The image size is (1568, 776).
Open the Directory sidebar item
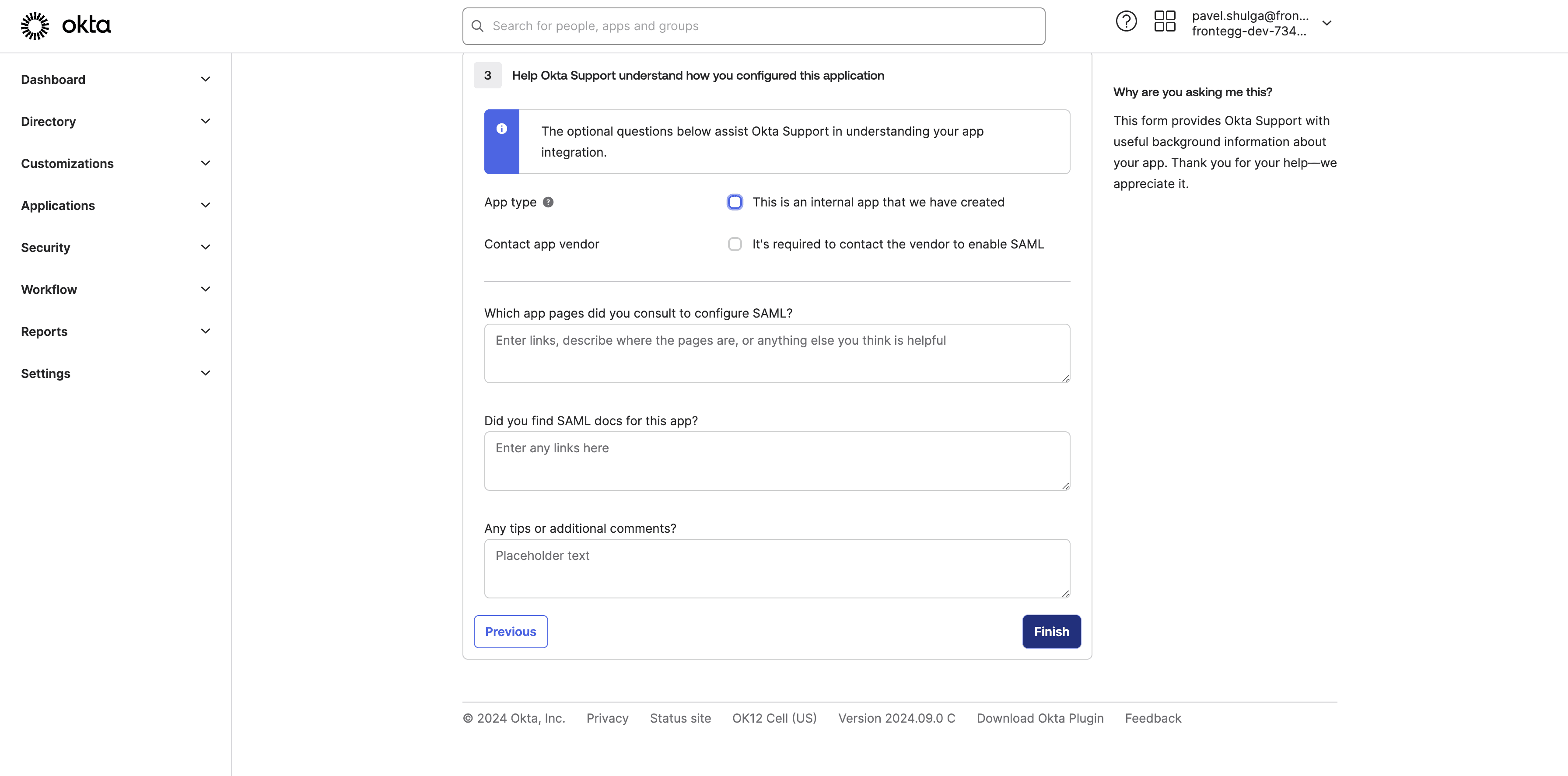click(x=115, y=122)
